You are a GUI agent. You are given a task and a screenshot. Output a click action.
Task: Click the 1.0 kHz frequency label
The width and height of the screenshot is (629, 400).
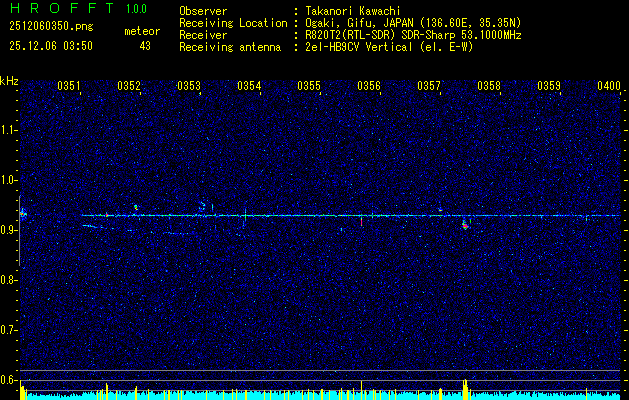pyautogui.click(x=9, y=180)
